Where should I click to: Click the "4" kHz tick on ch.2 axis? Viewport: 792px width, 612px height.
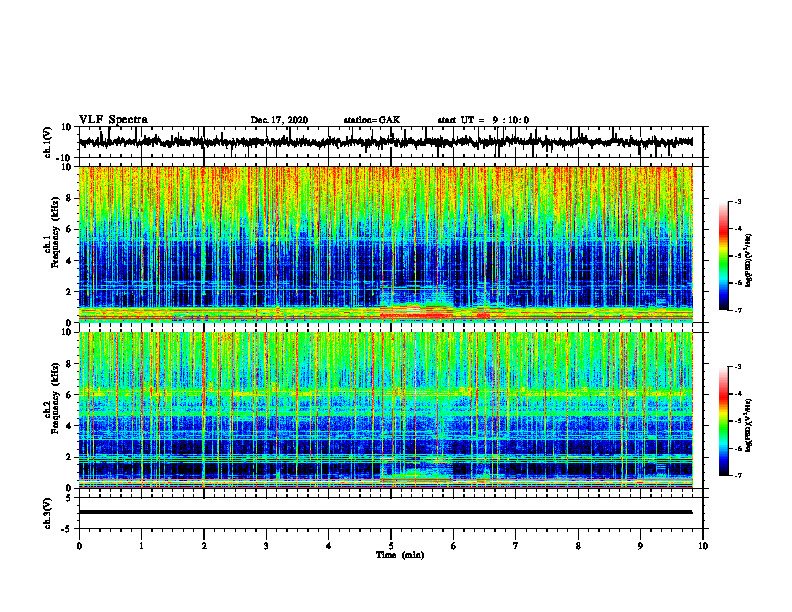click(x=69, y=426)
